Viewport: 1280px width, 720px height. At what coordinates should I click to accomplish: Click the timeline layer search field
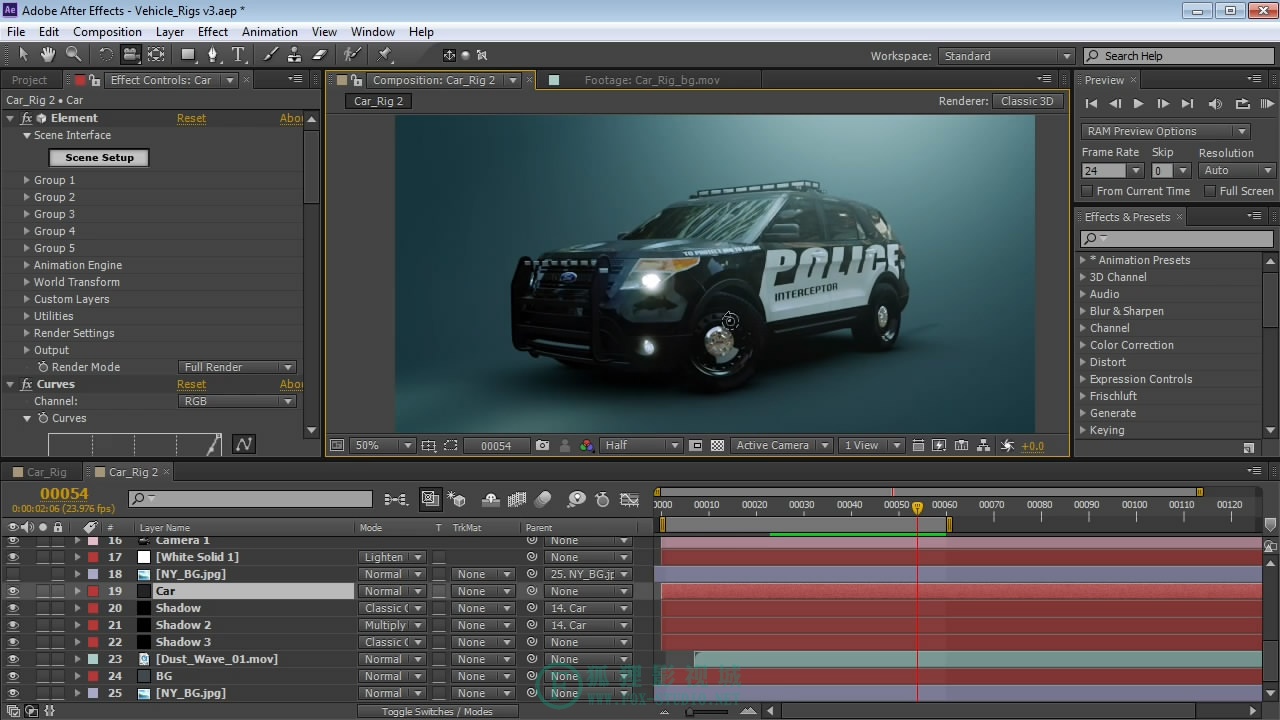tap(250, 498)
